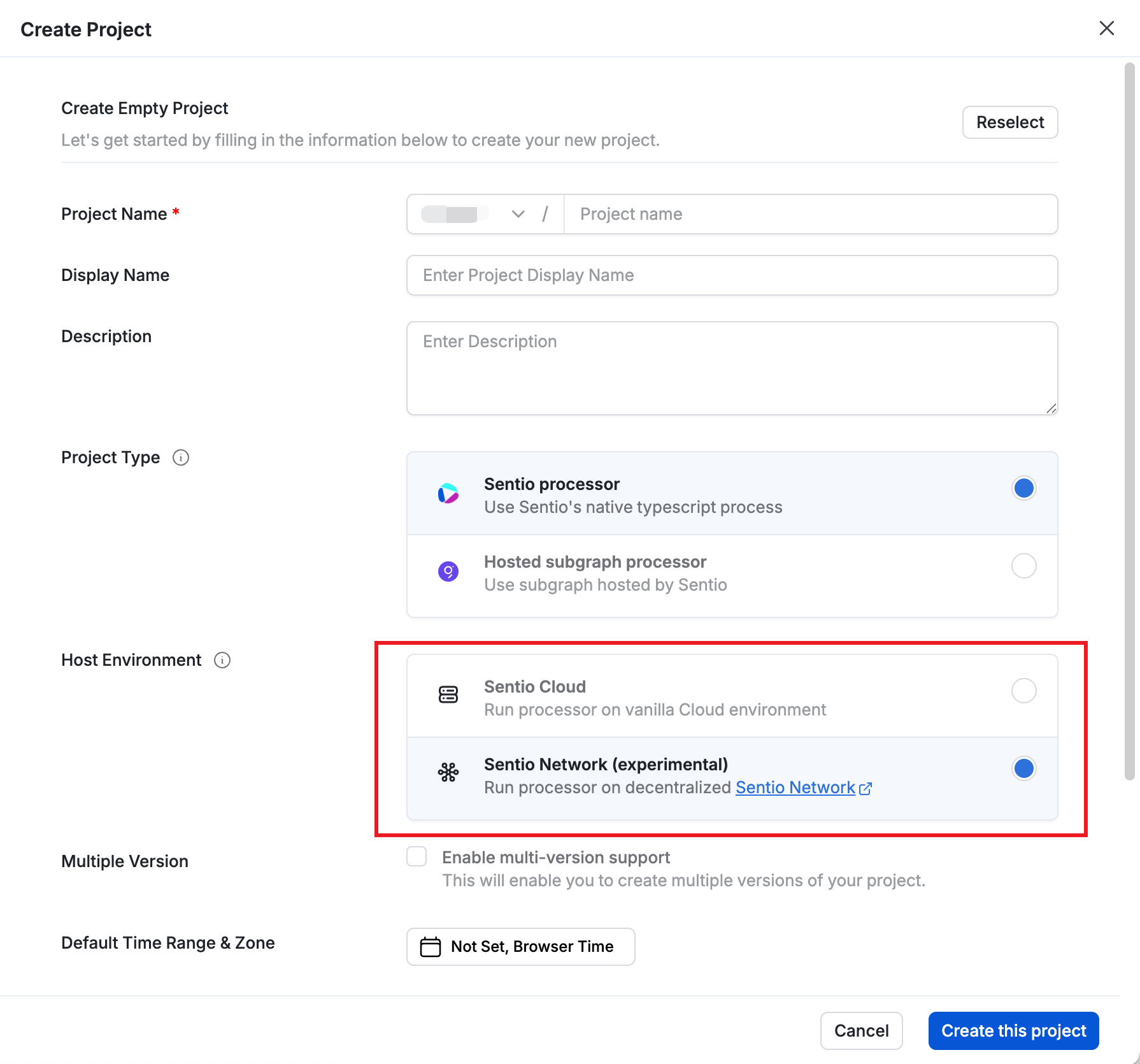Click the 'Sentio processor' title text
Viewport: 1140px width, 1064px height.
click(x=552, y=484)
